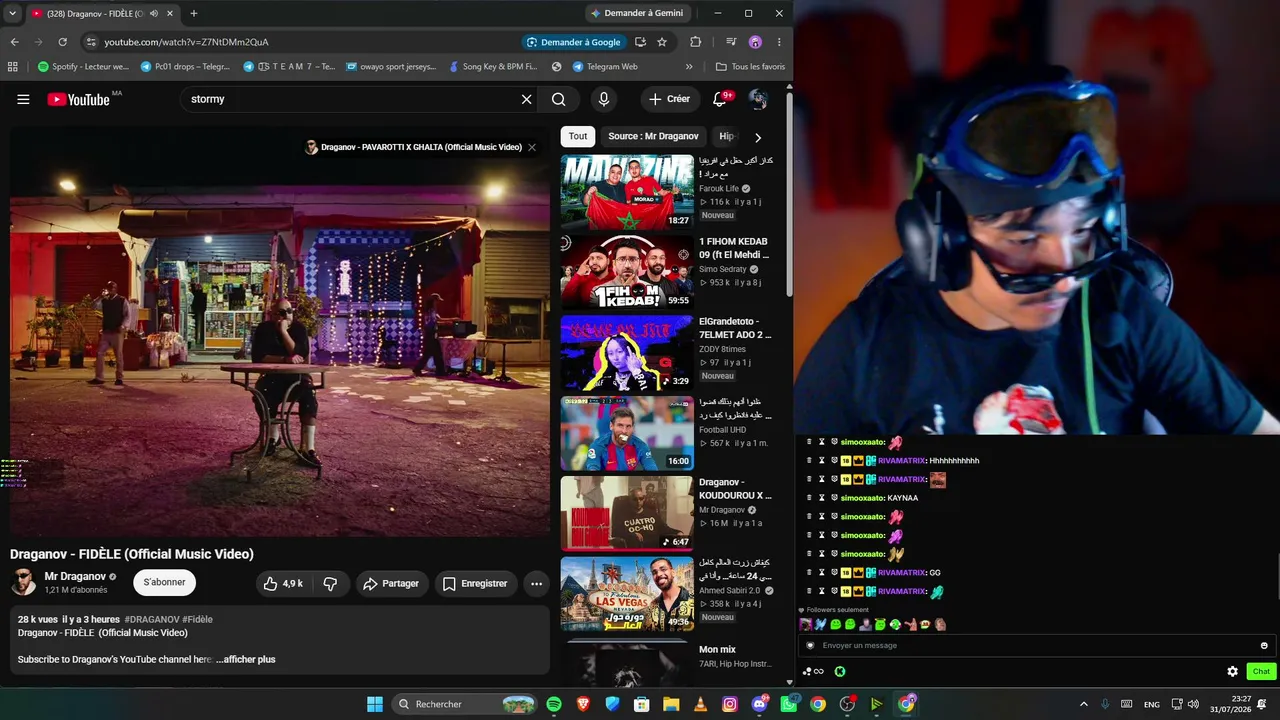Click Demander à Google lens button
1280x720 pixels.
574,42
